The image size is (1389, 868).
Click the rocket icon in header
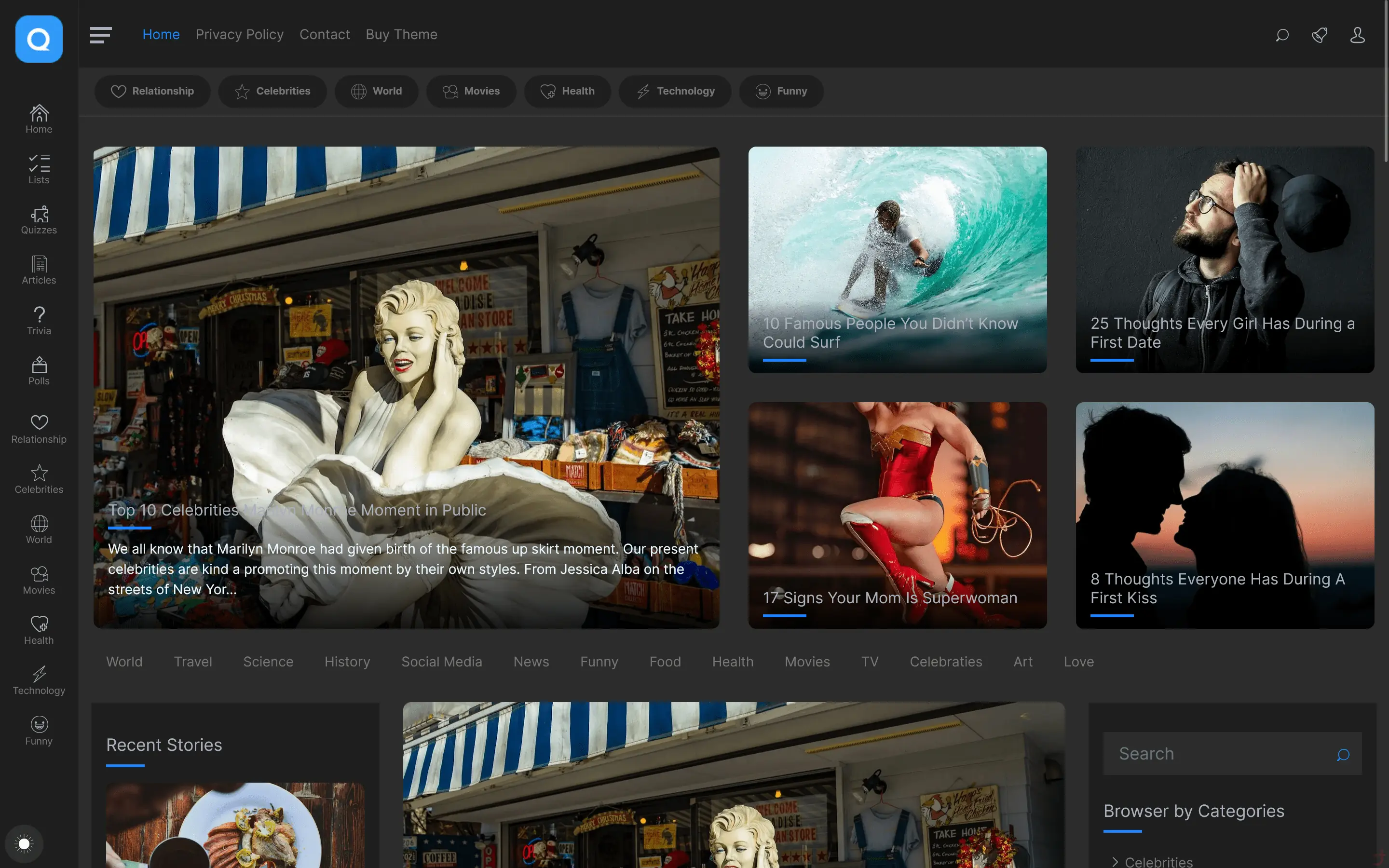(x=1319, y=36)
